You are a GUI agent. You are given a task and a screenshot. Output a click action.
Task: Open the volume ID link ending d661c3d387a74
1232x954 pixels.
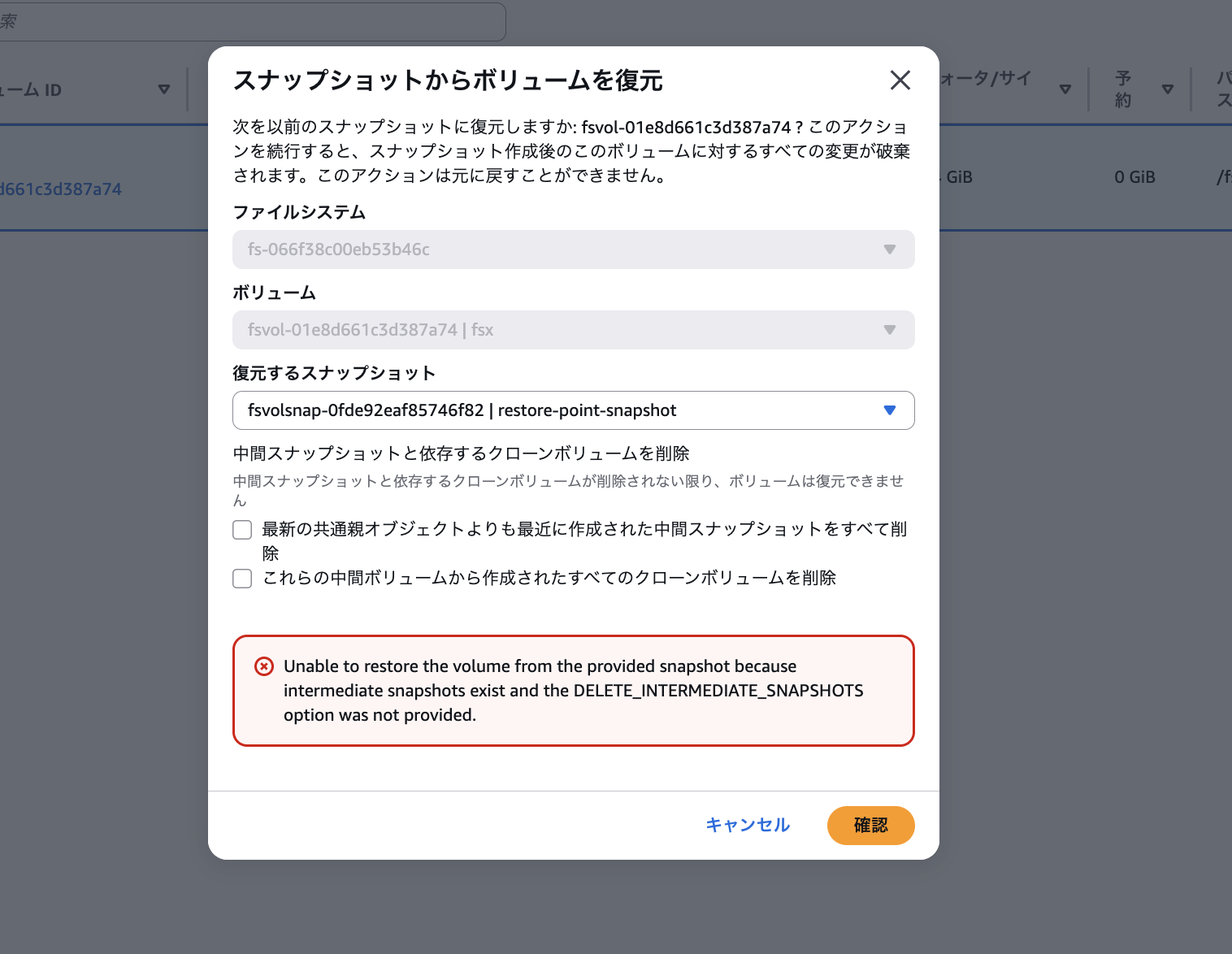tap(61, 189)
